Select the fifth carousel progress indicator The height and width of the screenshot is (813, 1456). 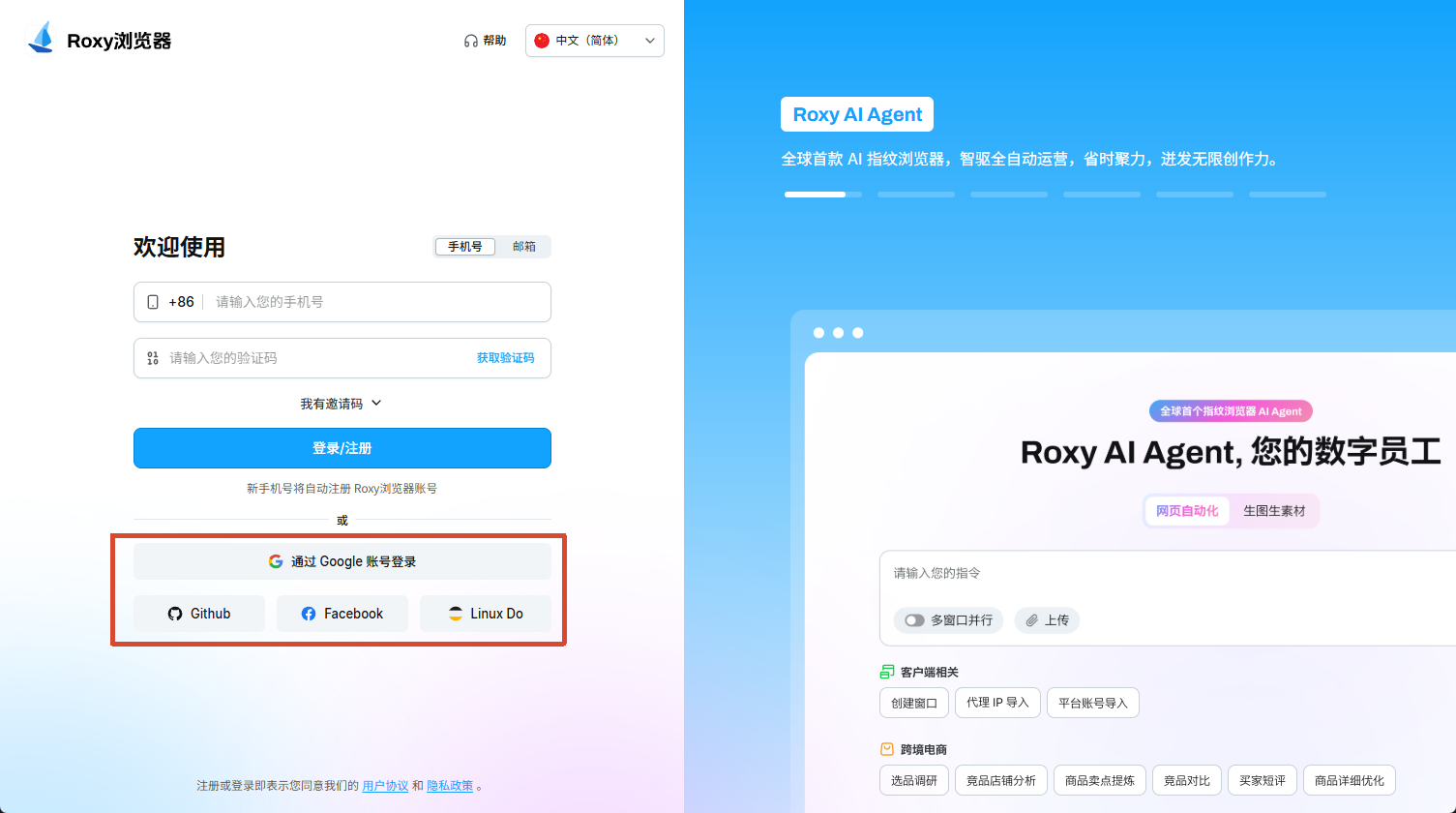pos(1195,195)
